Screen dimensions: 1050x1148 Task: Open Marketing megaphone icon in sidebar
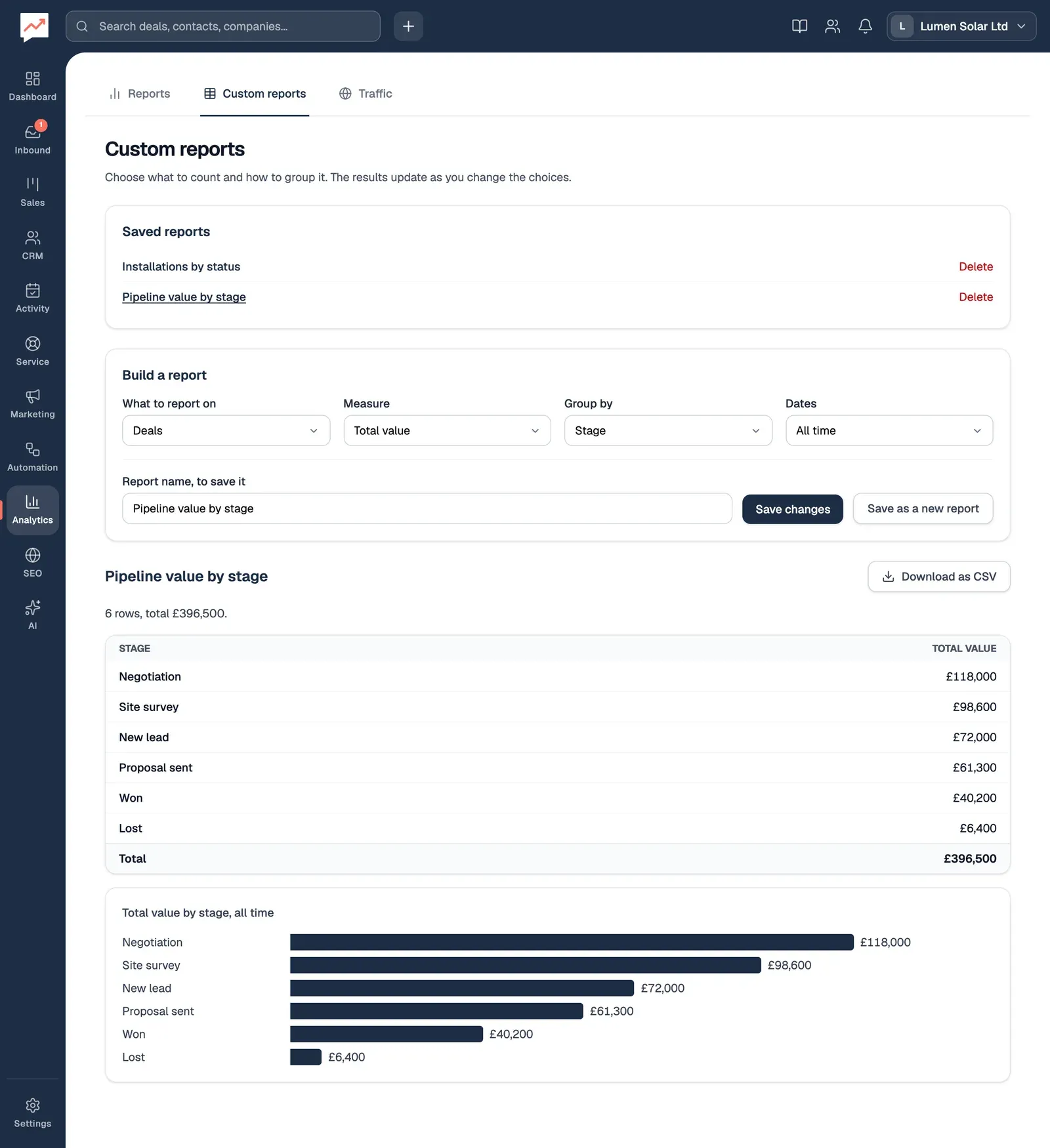(x=32, y=403)
